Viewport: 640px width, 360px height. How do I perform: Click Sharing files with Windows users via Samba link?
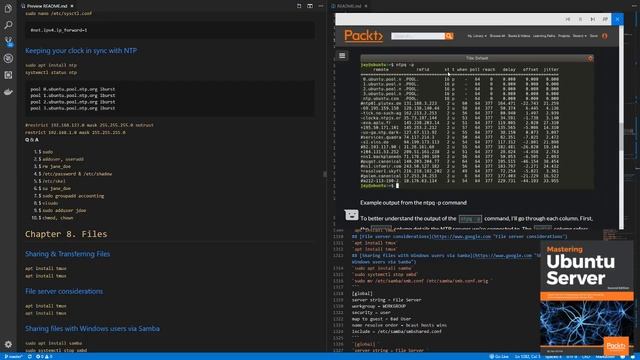(92, 329)
